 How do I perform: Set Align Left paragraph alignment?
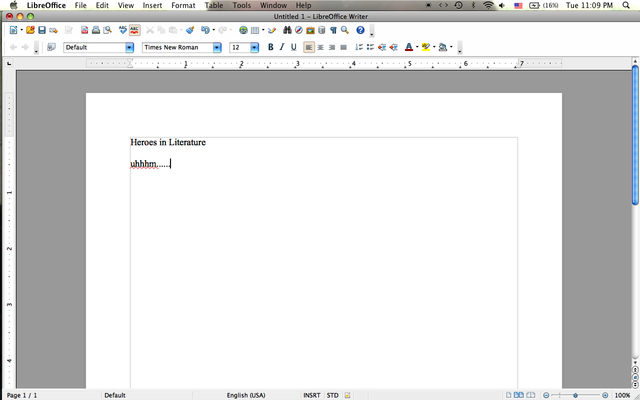309,47
